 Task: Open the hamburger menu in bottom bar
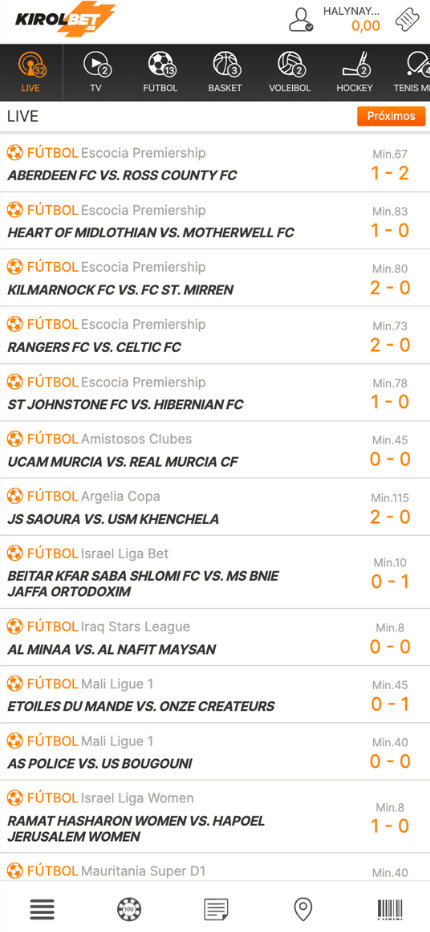42,909
